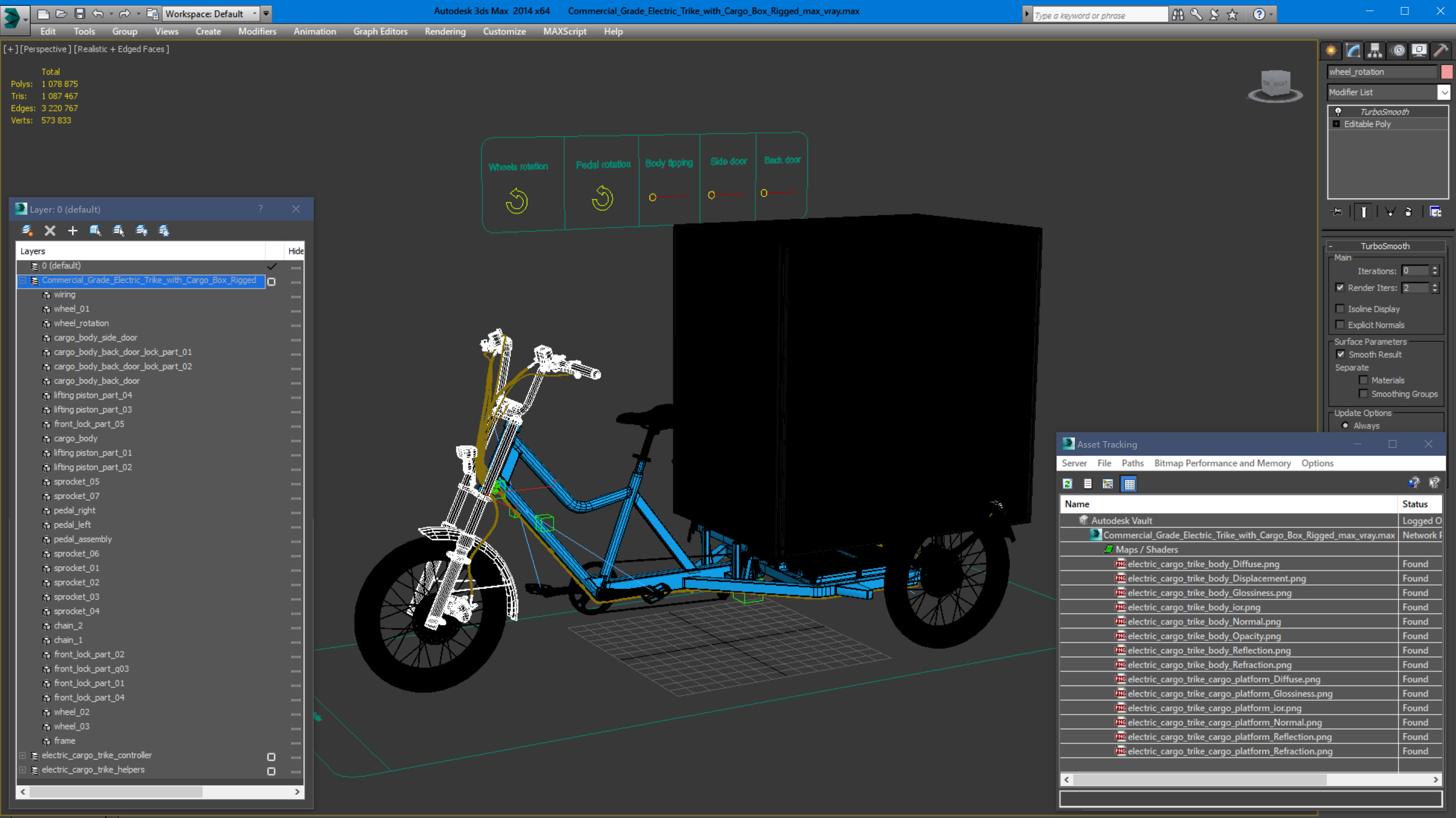Click the New file icon in title bar
1456x818 pixels.
coord(43,14)
